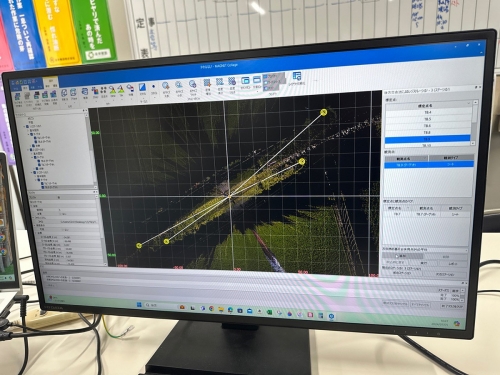Toggle the top checkbox in ribbon checkbox group
The height and width of the screenshot is (375, 500).
(x=266, y=76)
